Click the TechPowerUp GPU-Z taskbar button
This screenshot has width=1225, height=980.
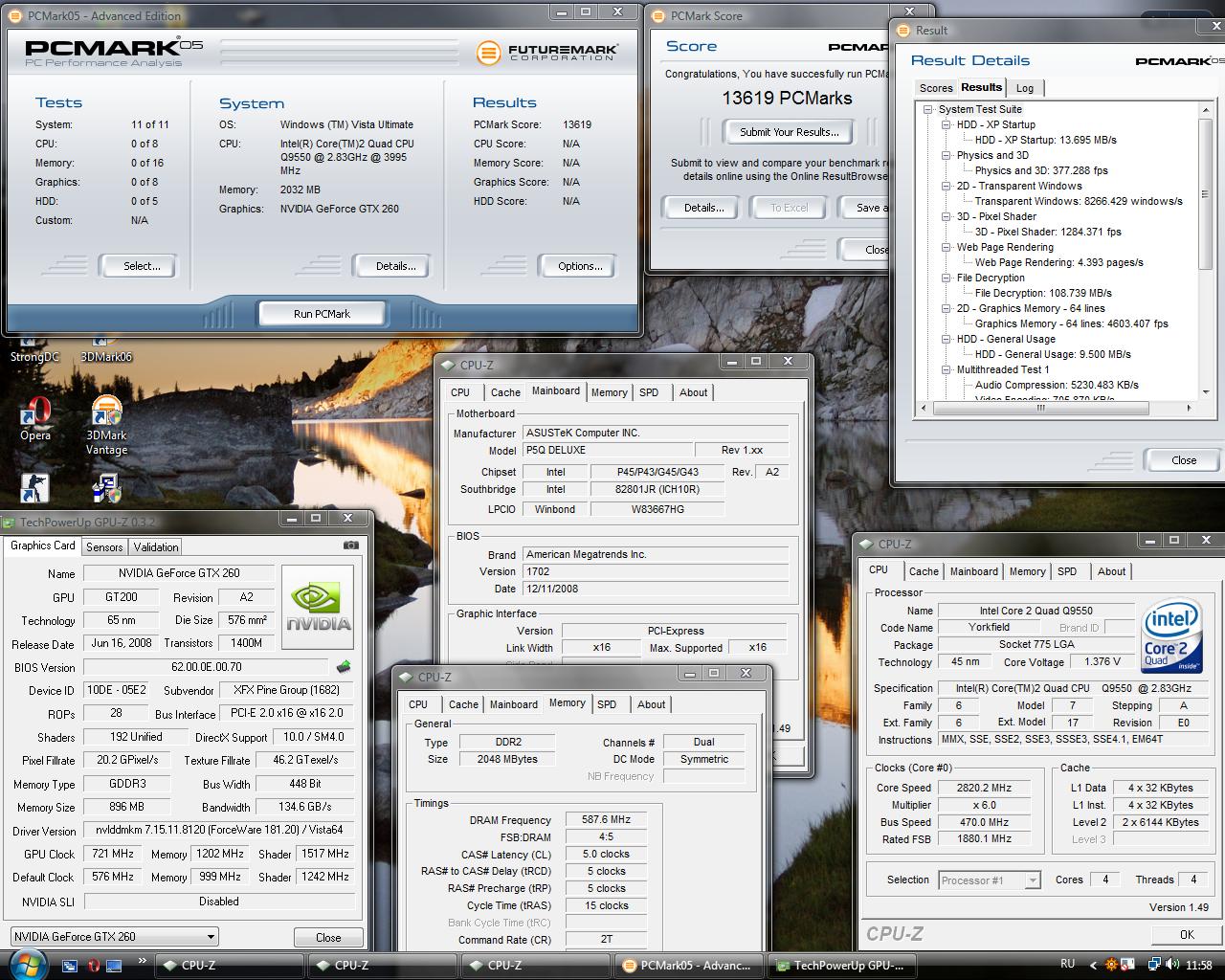pyautogui.click(x=844, y=965)
